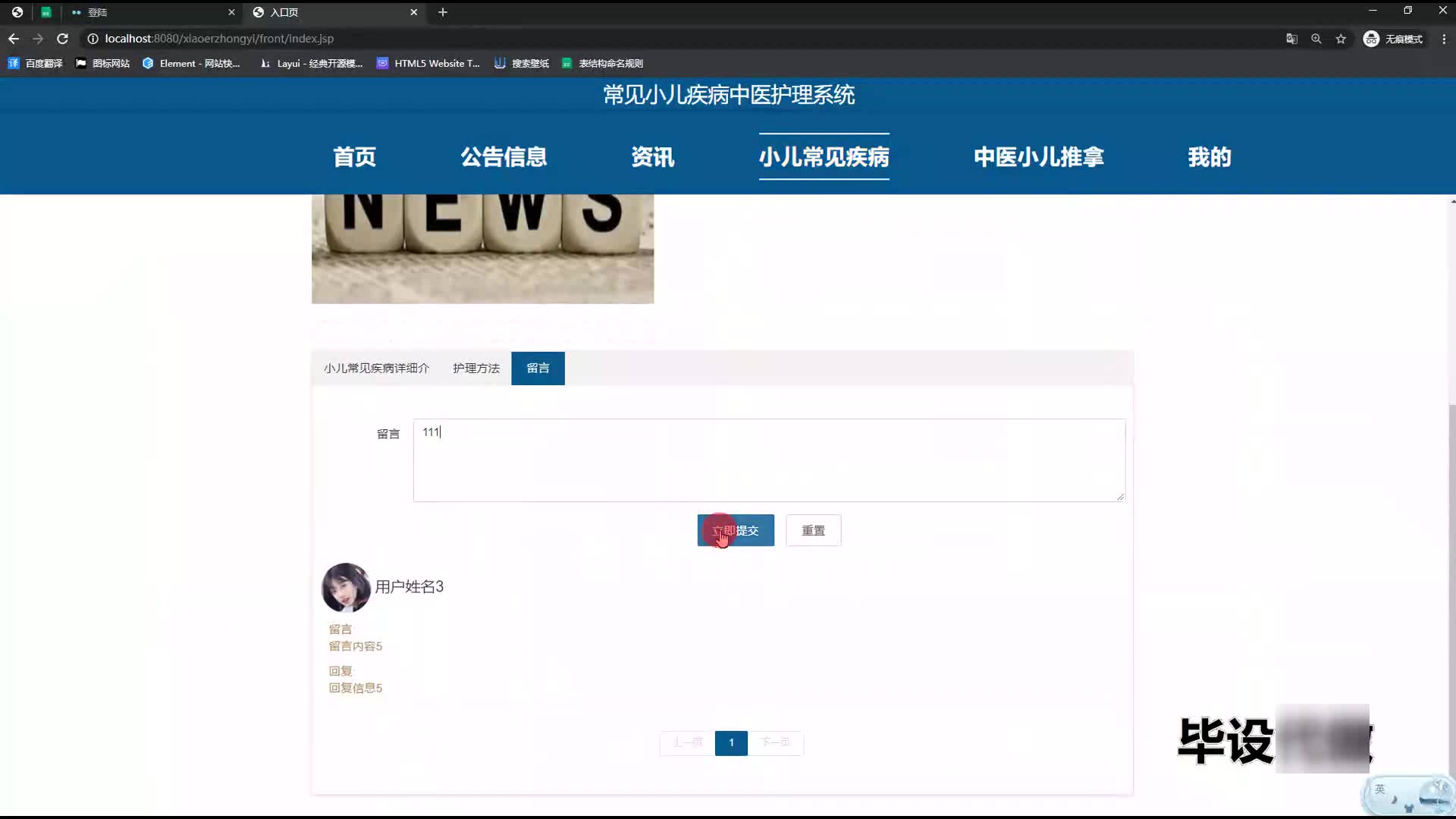
Task: Open Chrome three-dot menu
Action: pos(1443,39)
